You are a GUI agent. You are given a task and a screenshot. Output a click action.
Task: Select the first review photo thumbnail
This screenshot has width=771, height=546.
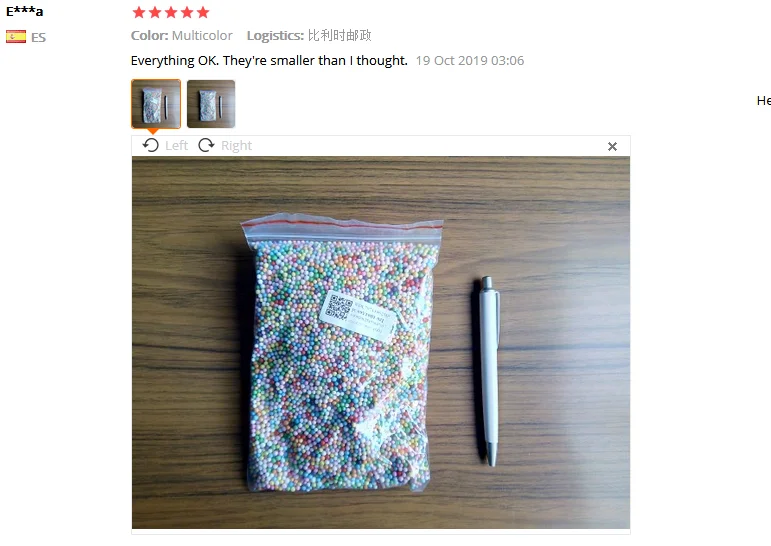[x=156, y=104]
